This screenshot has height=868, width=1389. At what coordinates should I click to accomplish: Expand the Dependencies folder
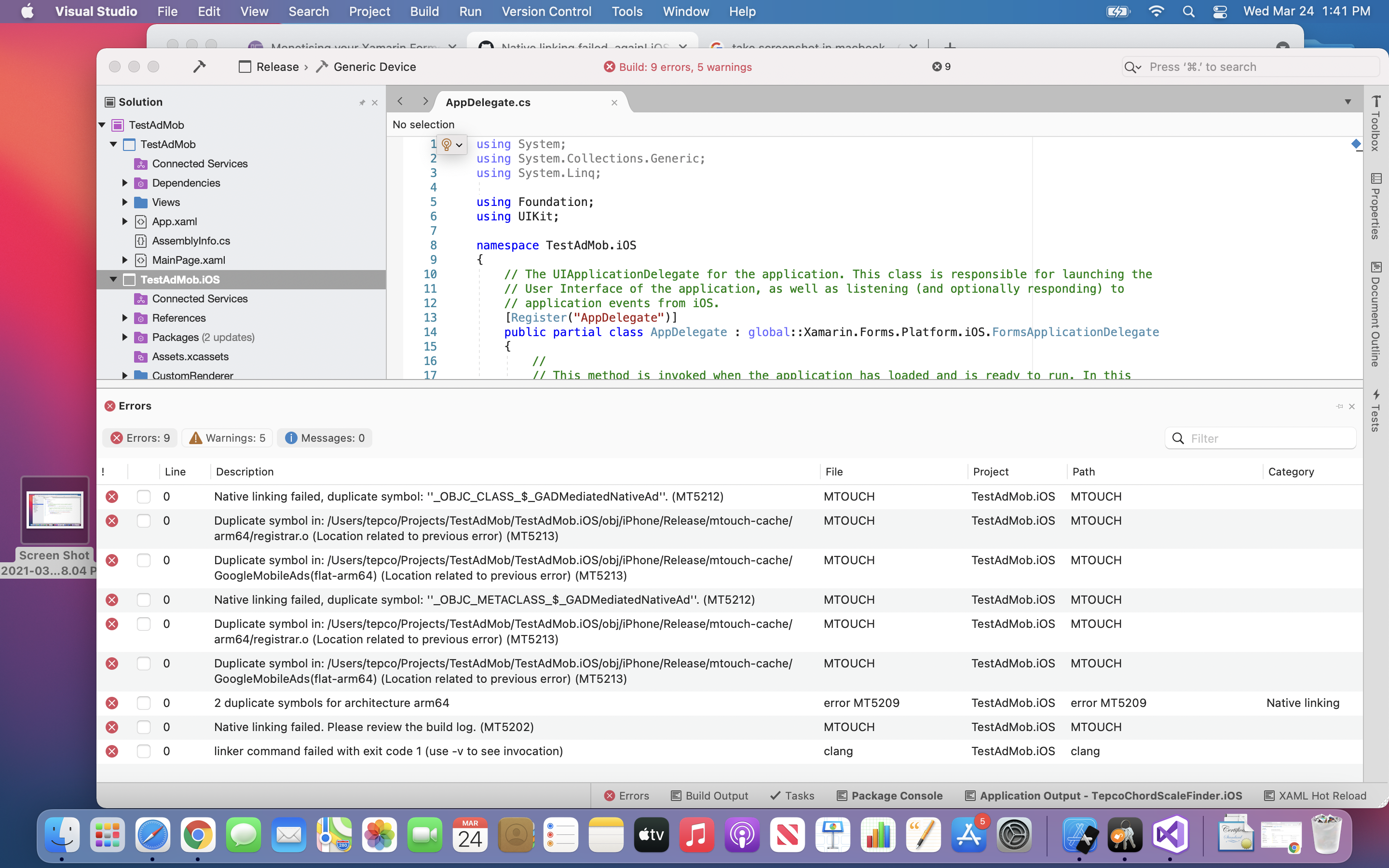click(x=124, y=183)
